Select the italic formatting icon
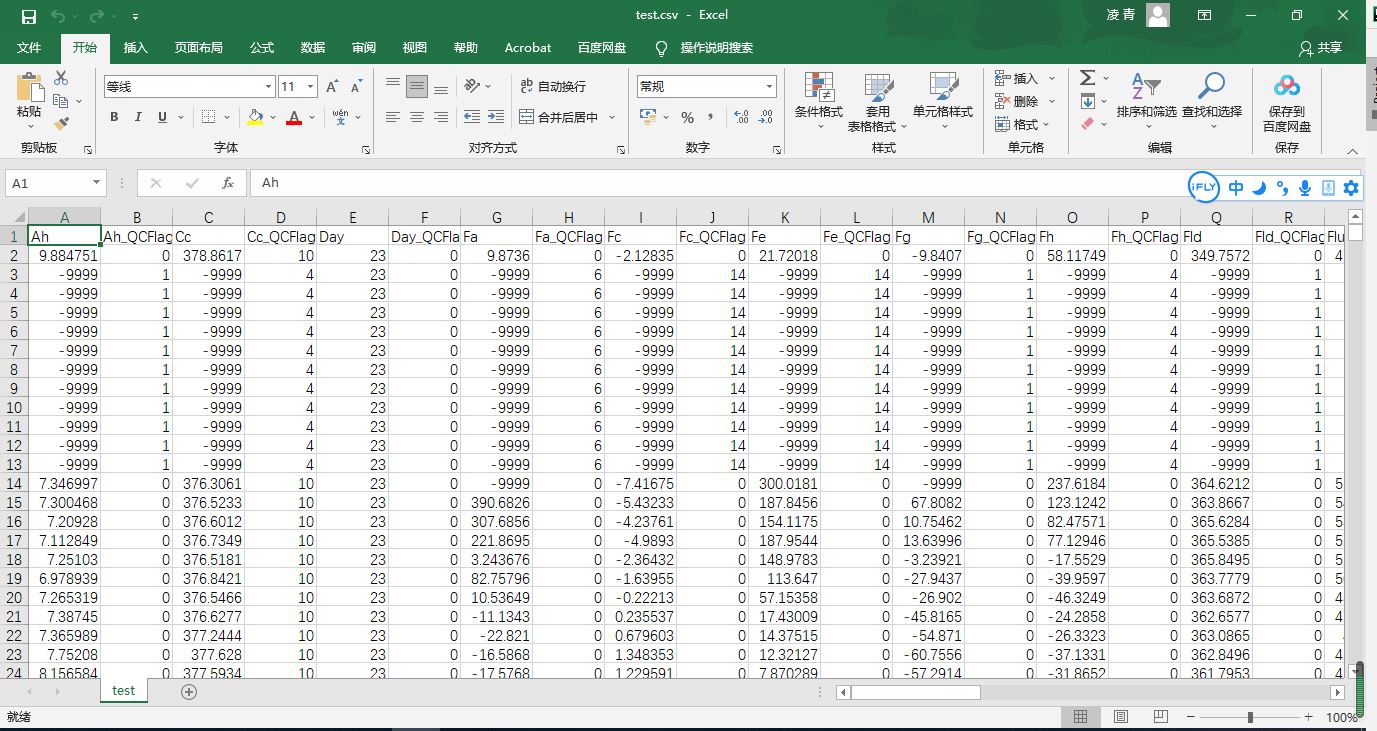Image resolution: width=1377 pixels, height=731 pixels. click(x=136, y=117)
